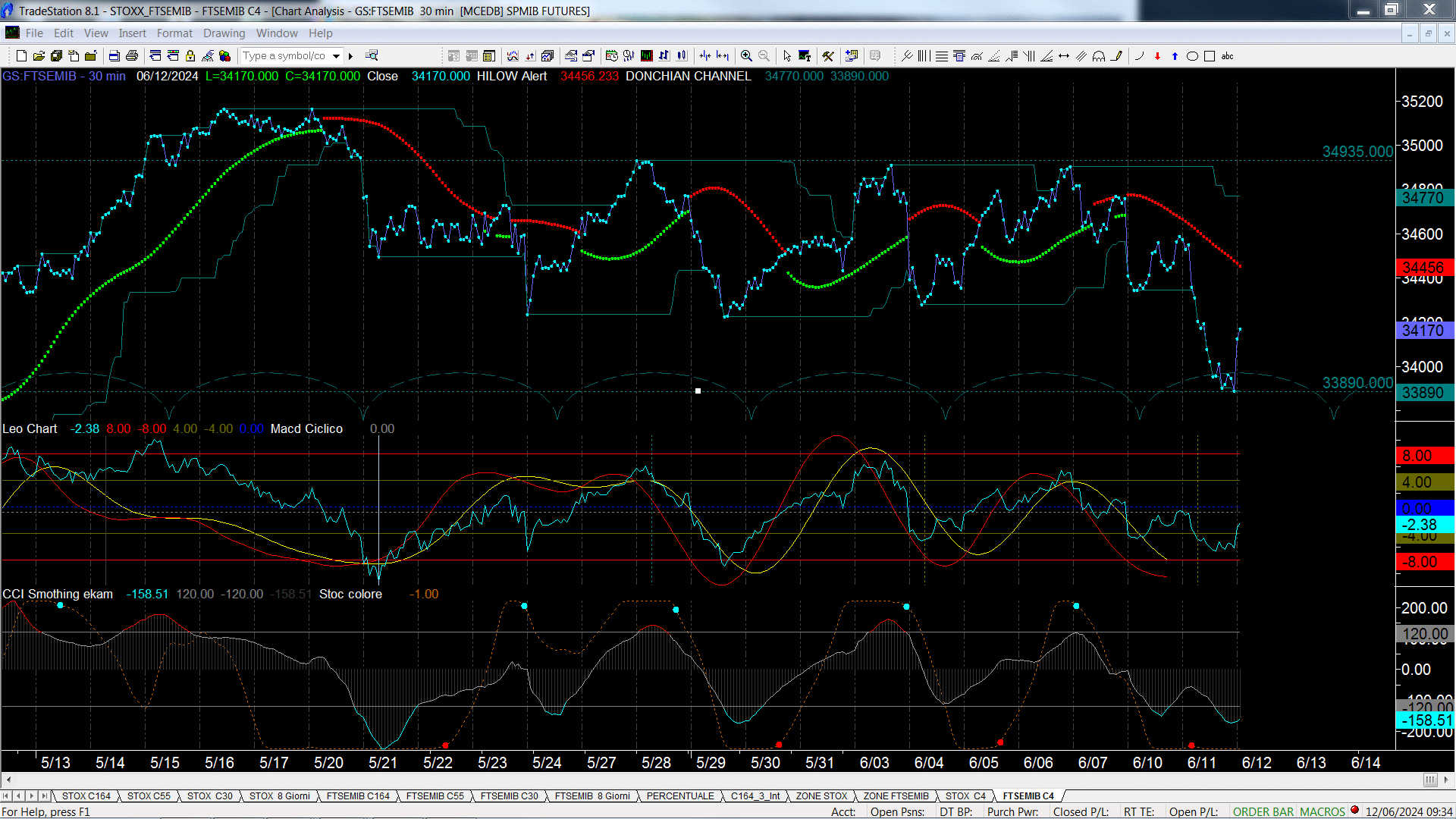Click the yellow padlock lock icon
Screen dimensions: 1456x819
190,56
